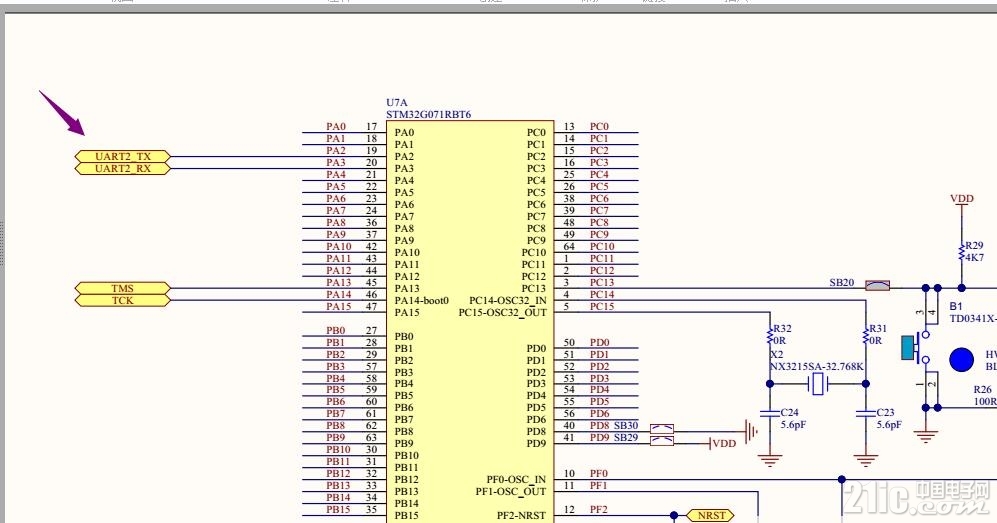
Task: Click the PC14-OSC32_IN pin name
Action: point(507,301)
